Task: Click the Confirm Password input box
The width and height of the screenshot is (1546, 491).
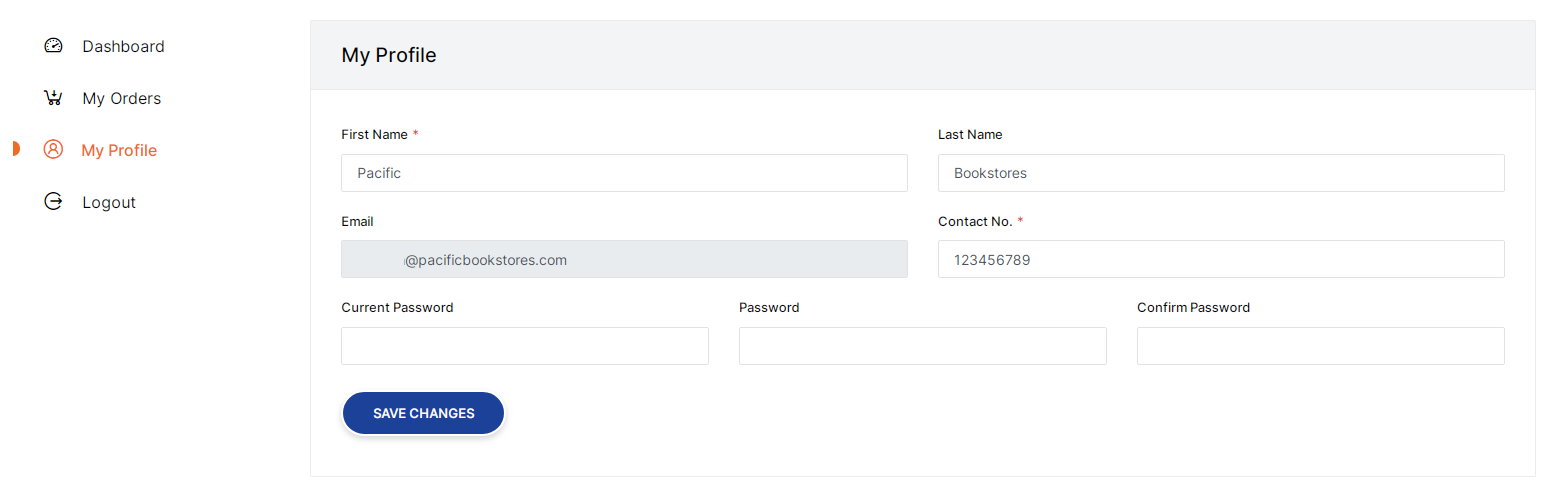Action: click(1320, 346)
